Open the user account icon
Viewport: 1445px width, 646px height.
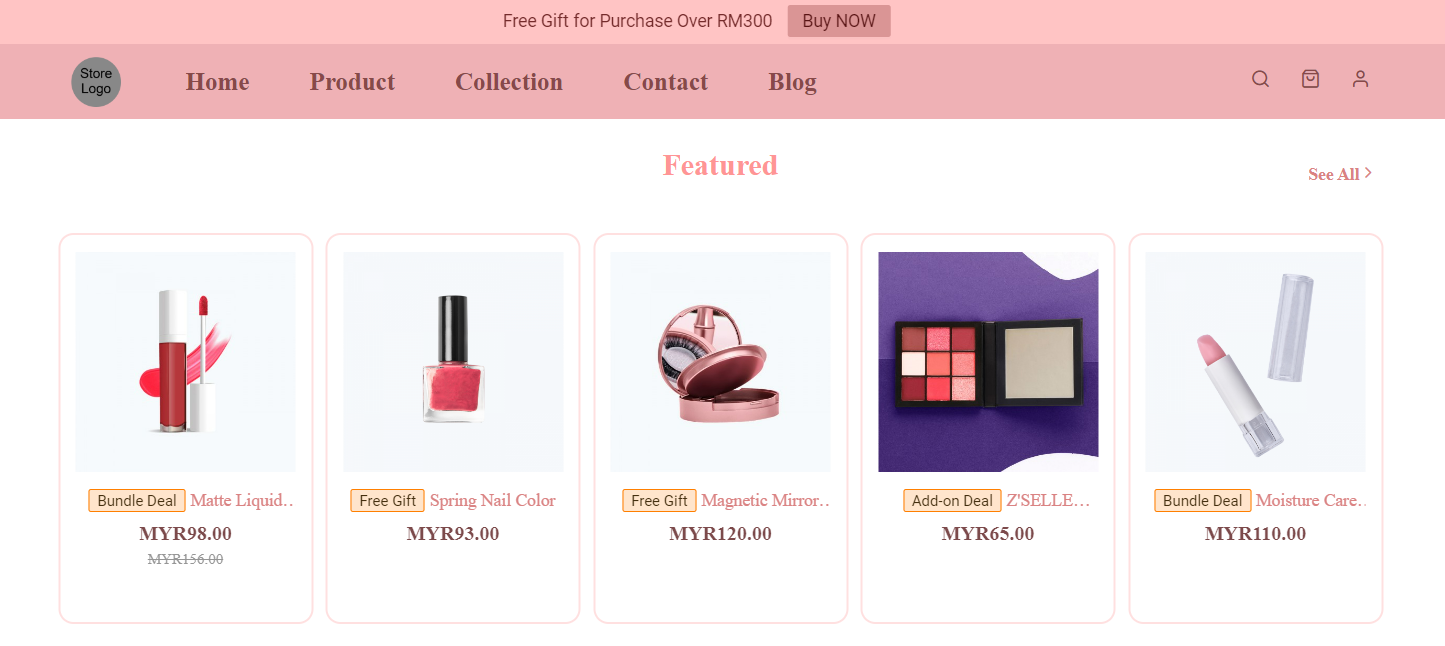coord(1360,79)
